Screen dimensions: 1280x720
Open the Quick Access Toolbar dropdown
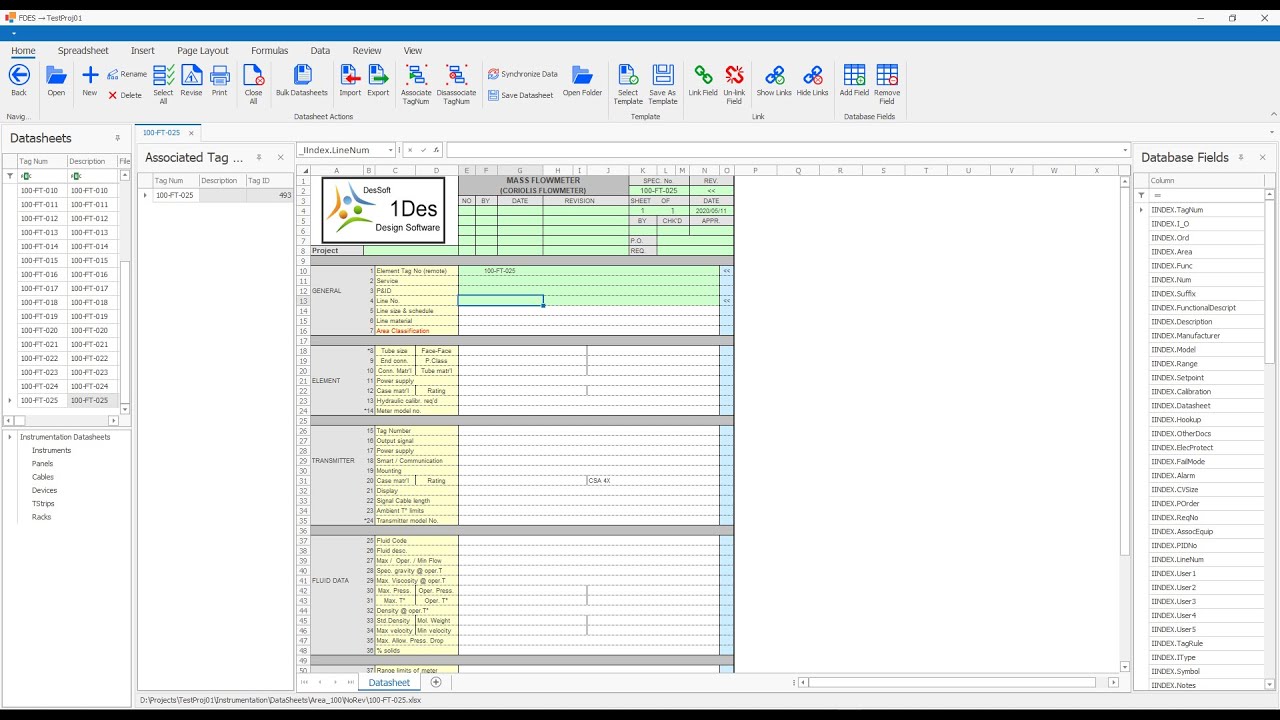point(14,33)
